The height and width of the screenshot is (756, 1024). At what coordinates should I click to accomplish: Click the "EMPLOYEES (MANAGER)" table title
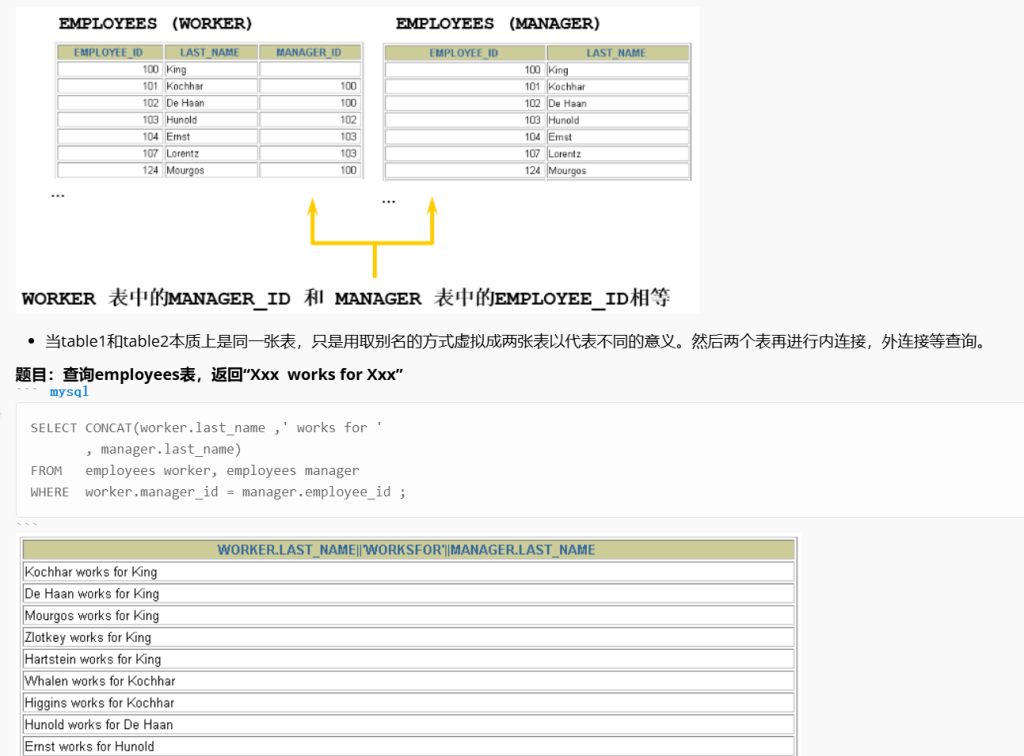point(498,24)
